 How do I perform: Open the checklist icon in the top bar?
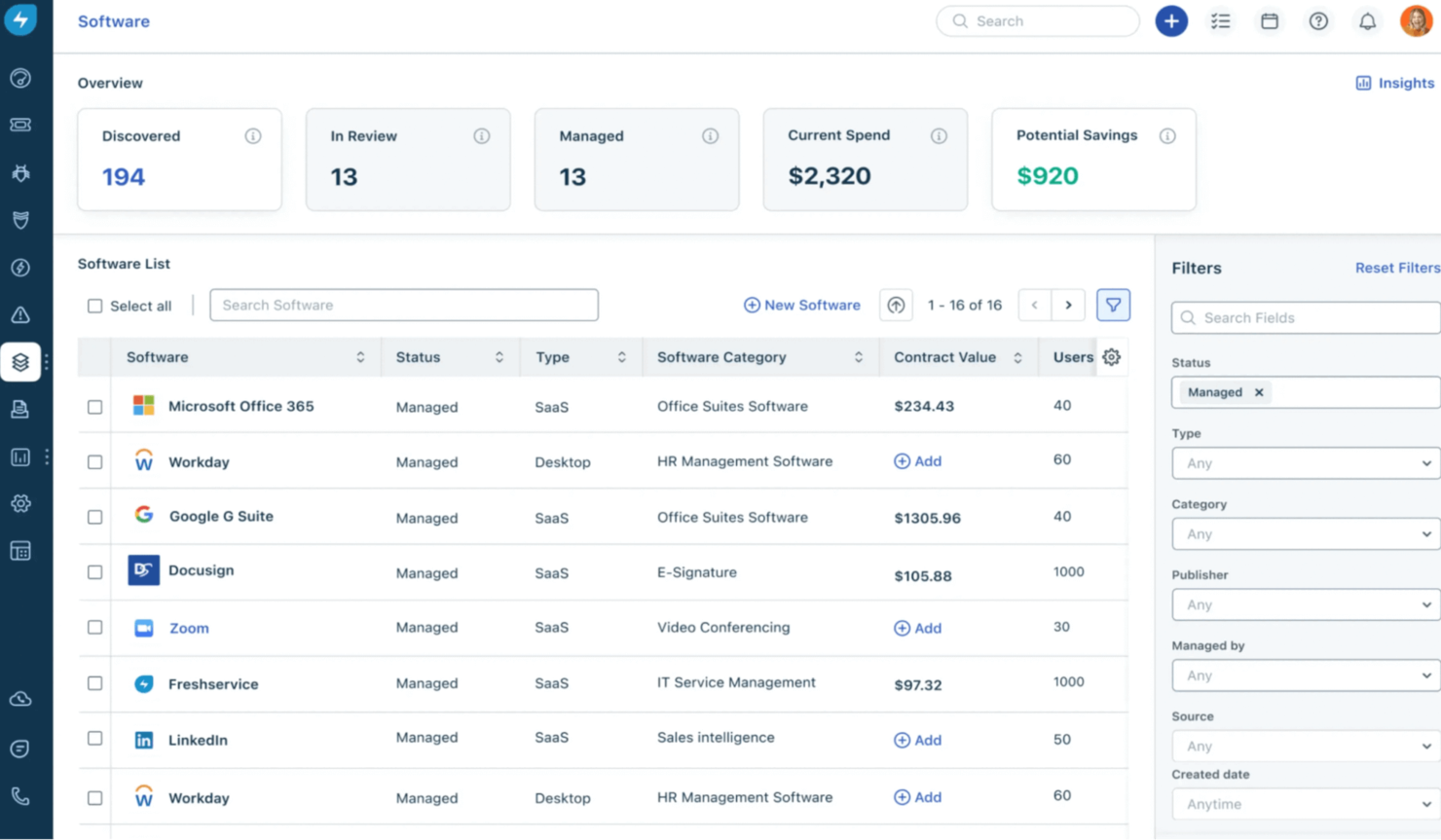(1221, 20)
